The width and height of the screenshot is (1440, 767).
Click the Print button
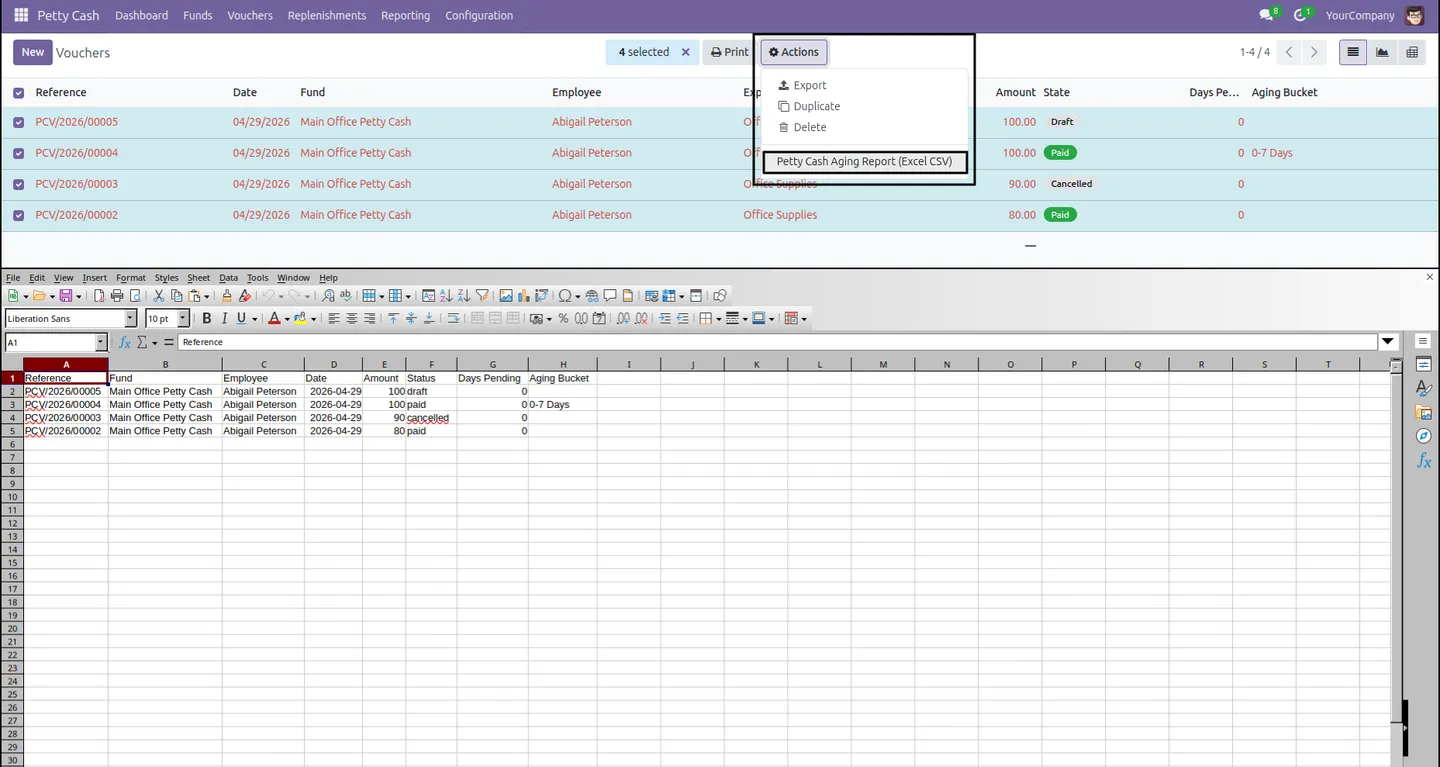click(x=730, y=52)
